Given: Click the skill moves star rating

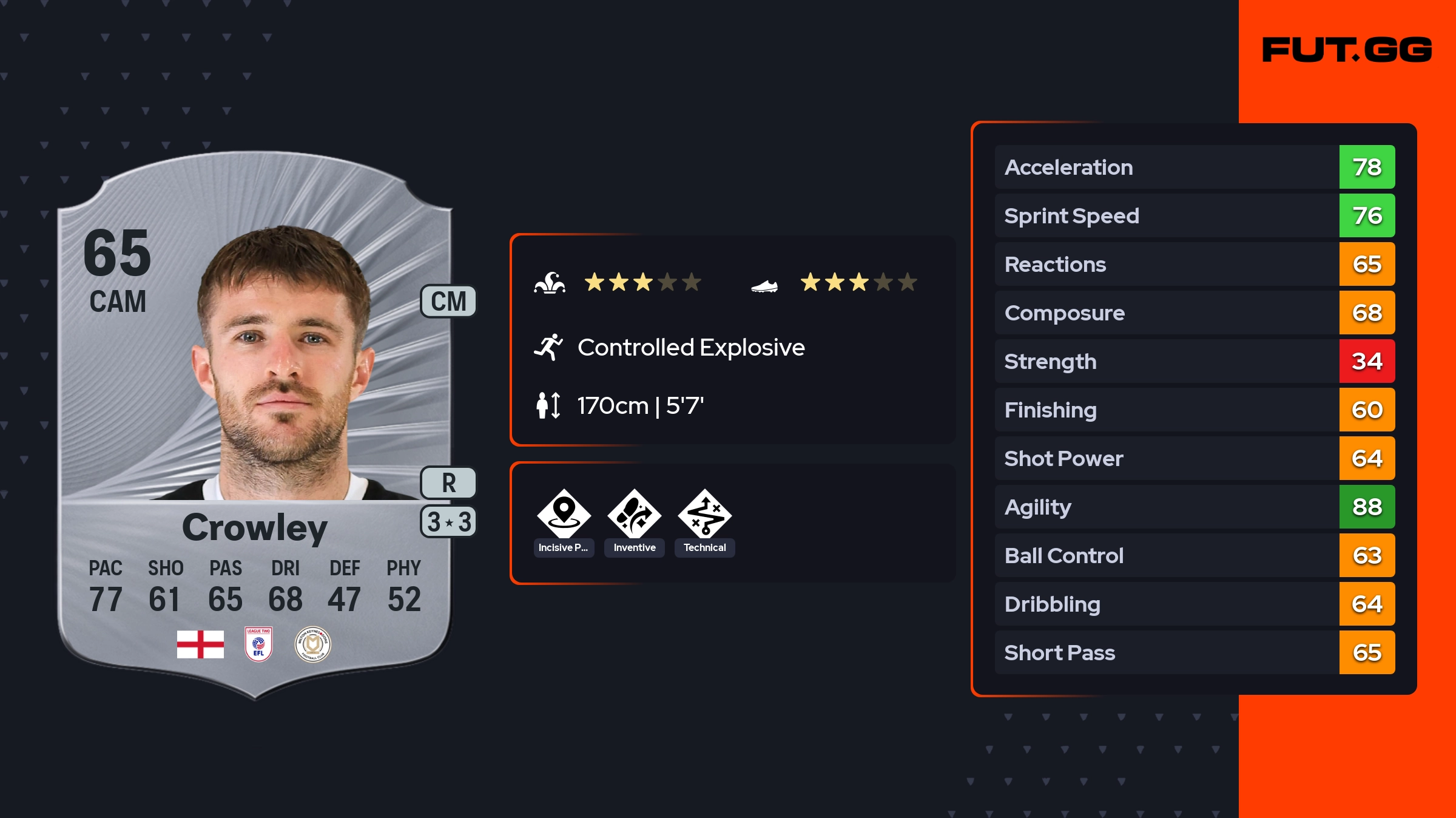Looking at the screenshot, I should (642, 282).
